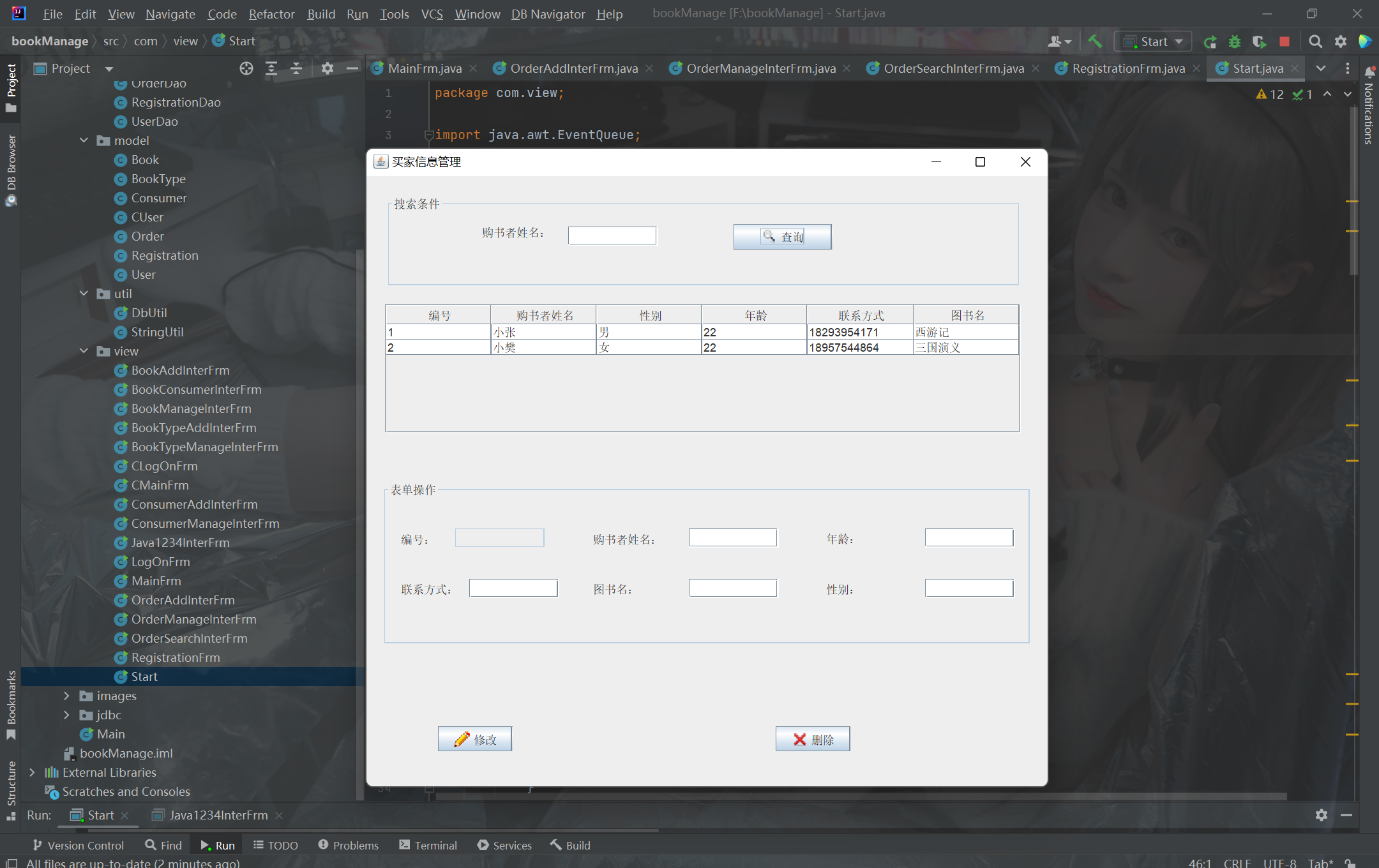Select DbUtil class in project tree
The image size is (1379, 868).
149,313
